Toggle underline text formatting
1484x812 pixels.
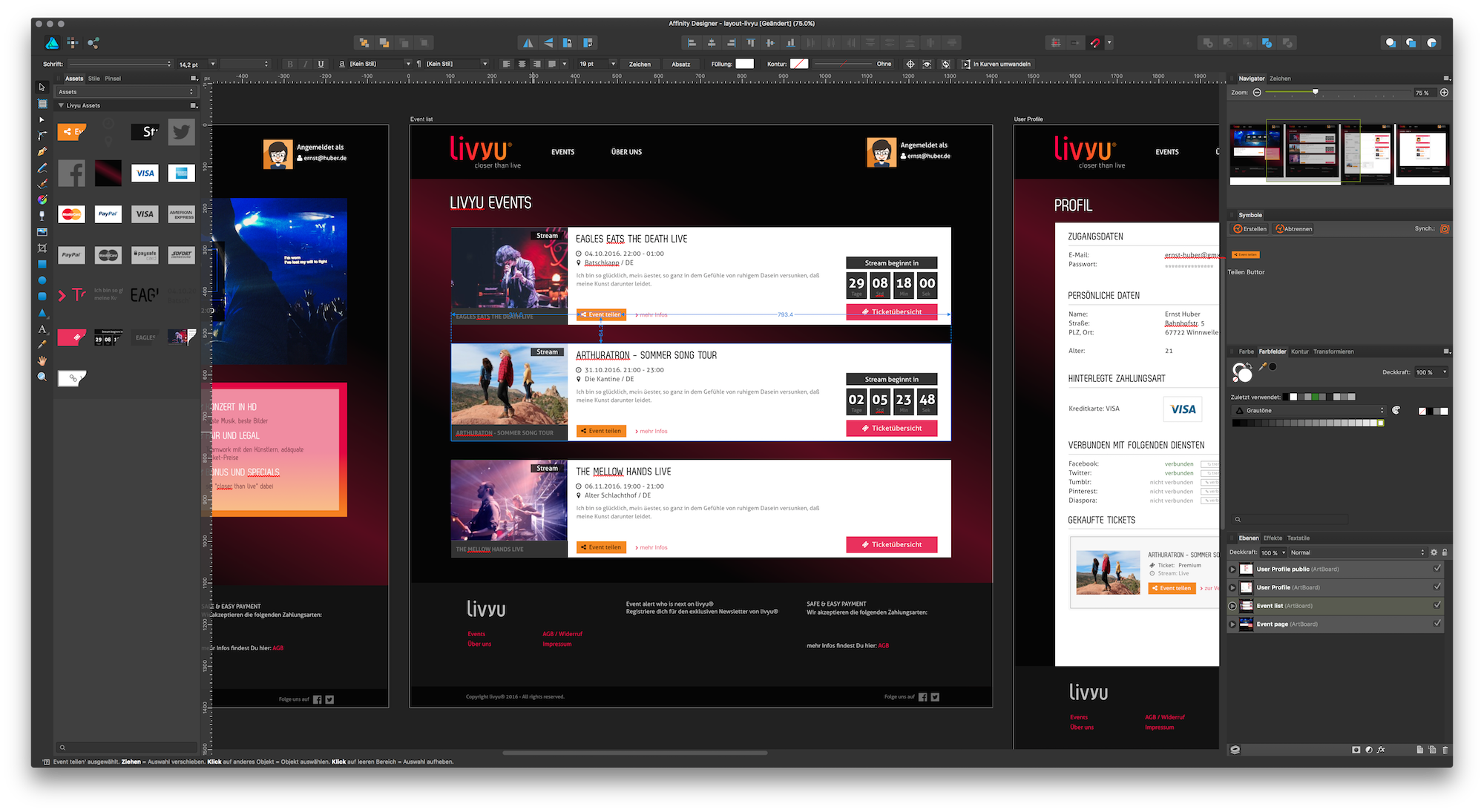coord(321,64)
